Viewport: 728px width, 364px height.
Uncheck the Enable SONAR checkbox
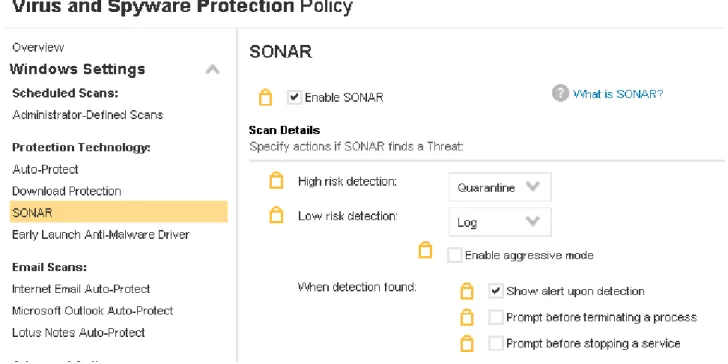tap(294, 98)
